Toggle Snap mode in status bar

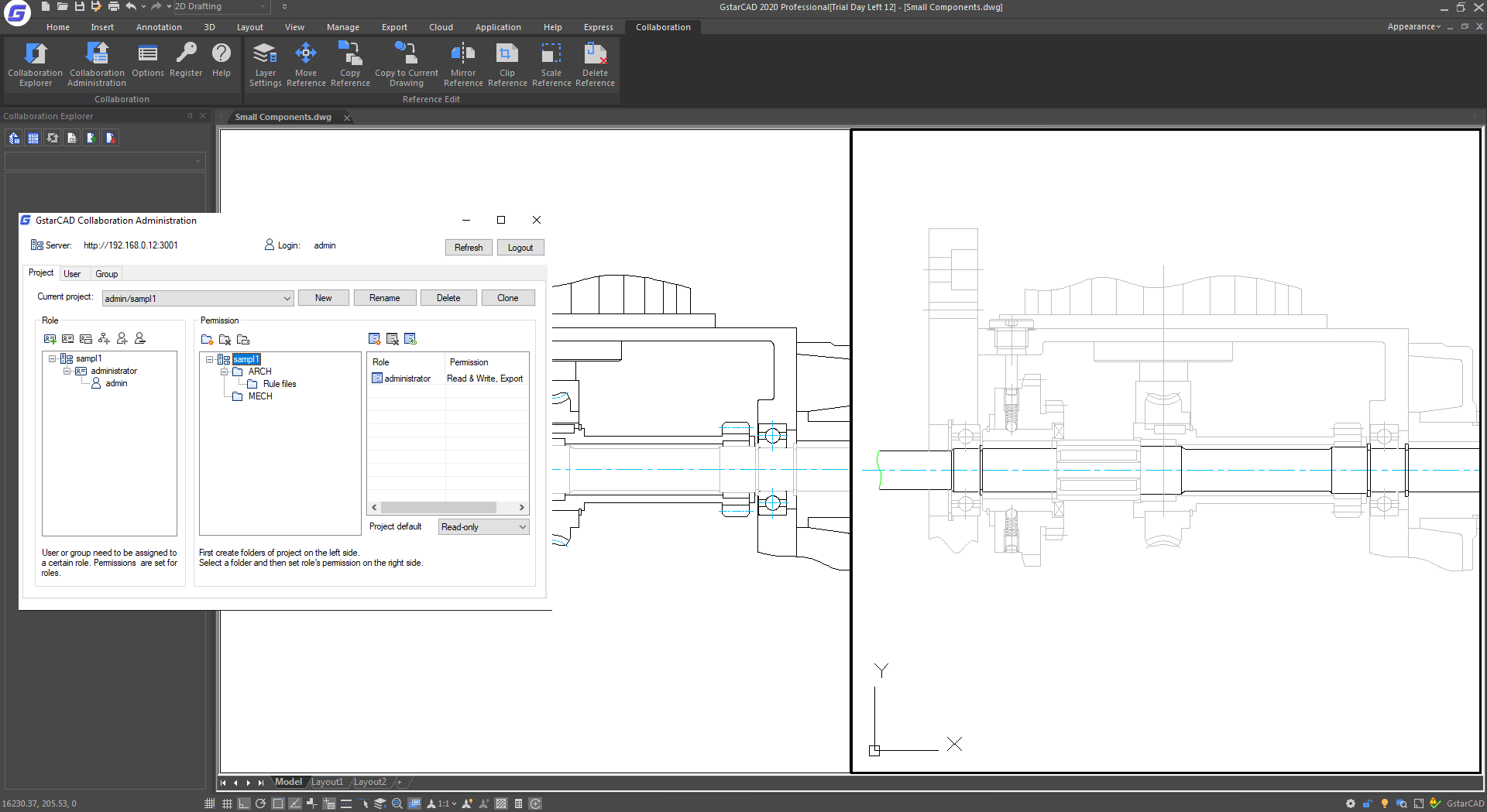[x=209, y=803]
